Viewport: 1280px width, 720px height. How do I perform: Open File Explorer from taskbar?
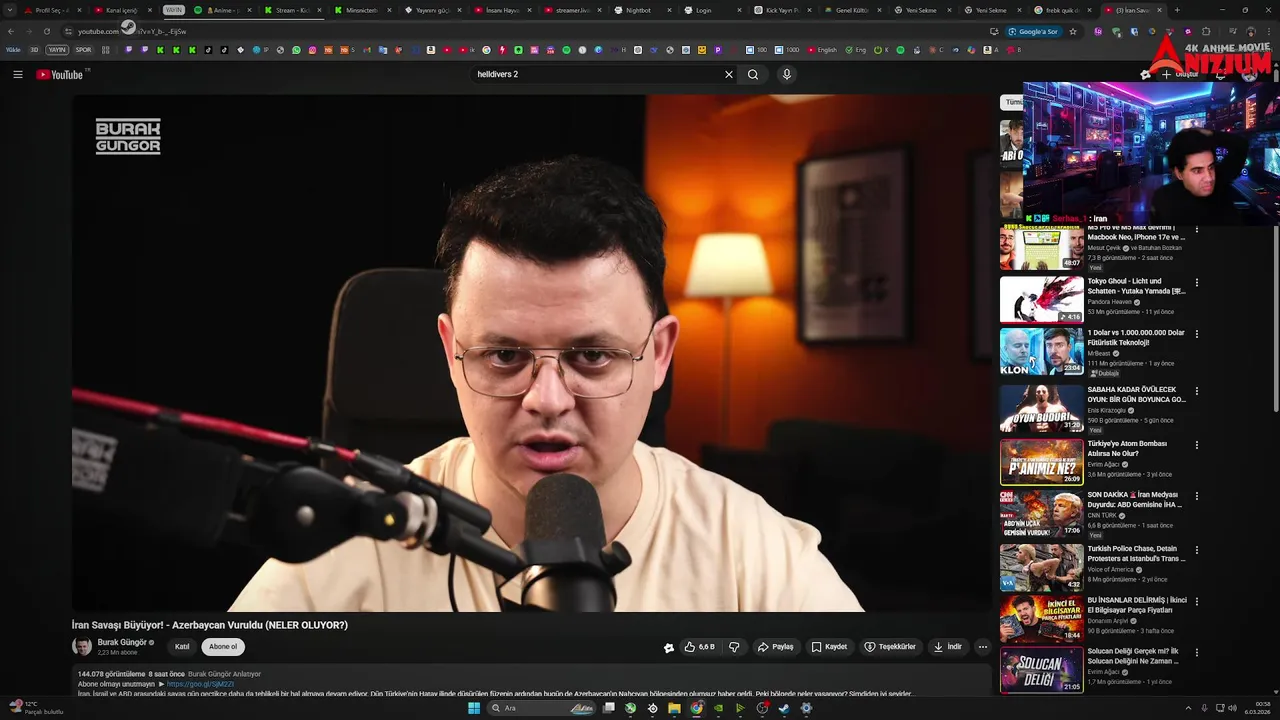[x=674, y=708]
